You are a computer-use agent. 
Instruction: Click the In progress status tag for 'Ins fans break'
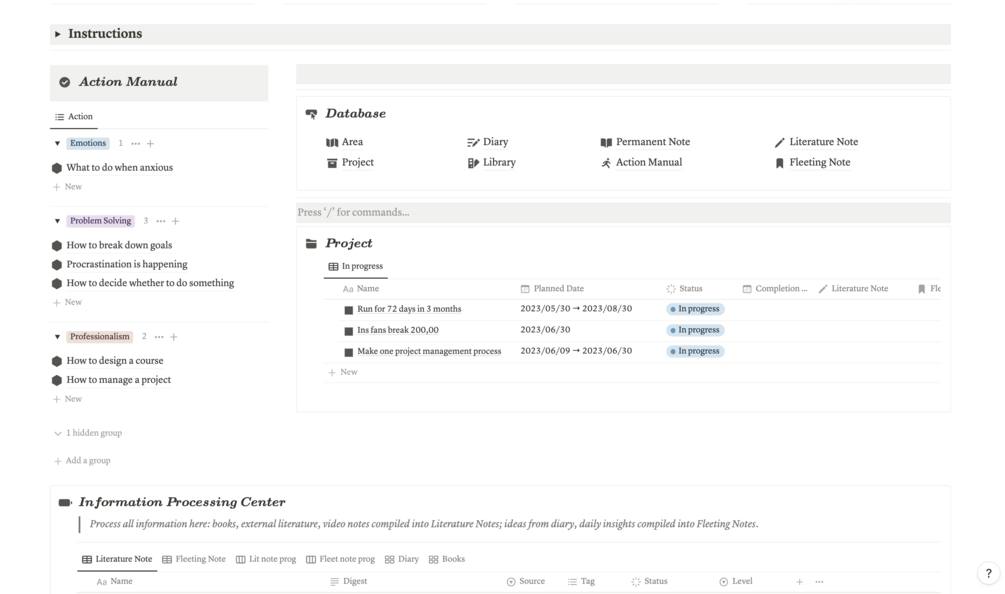pos(696,330)
